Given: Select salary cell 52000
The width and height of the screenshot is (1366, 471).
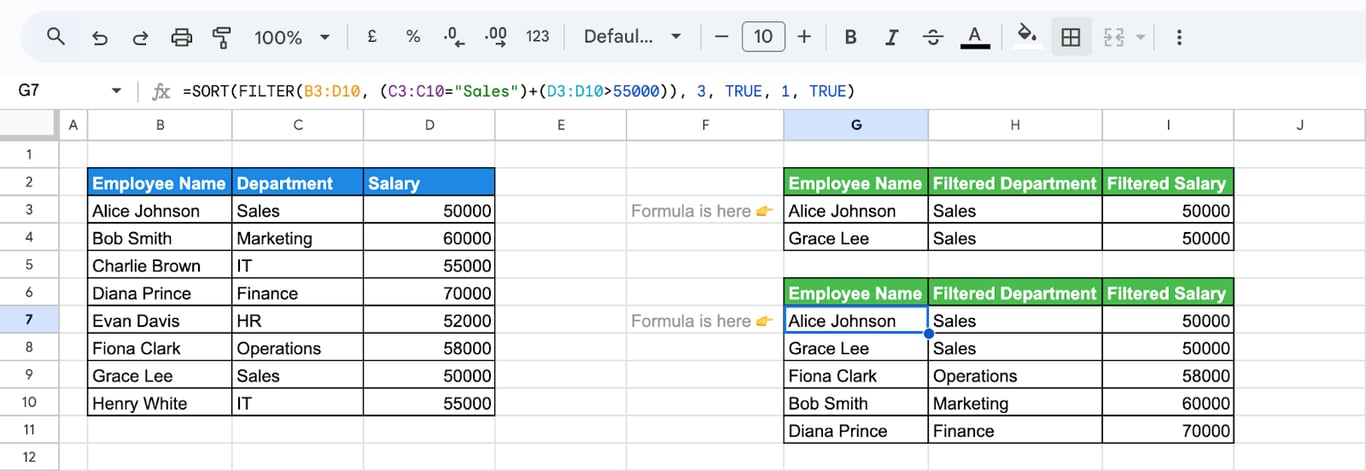Looking at the screenshot, I should [x=429, y=321].
